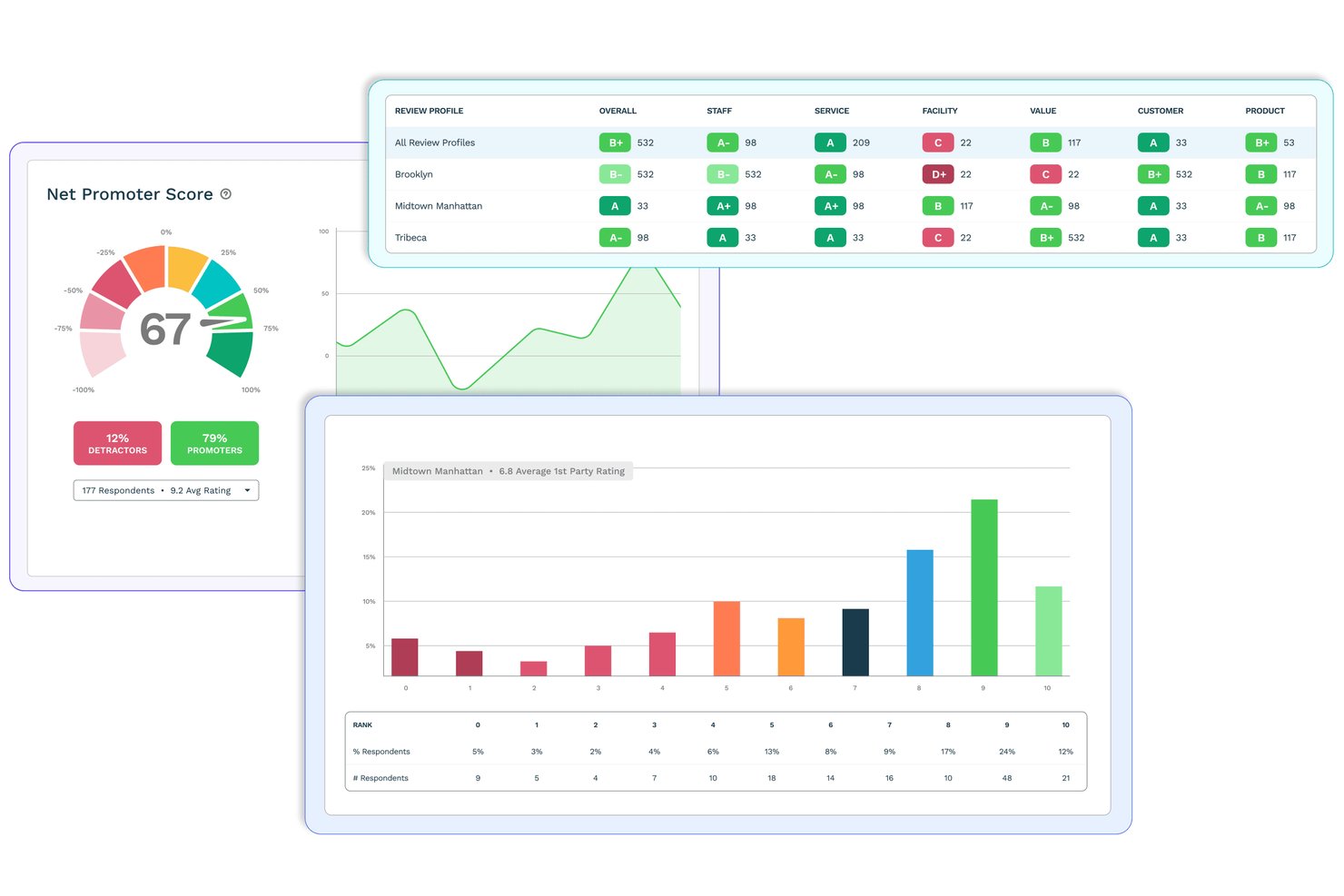Click the B Facility badge for Midtown Manhattan
Screen dimensions: 1344x896
coord(938,206)
